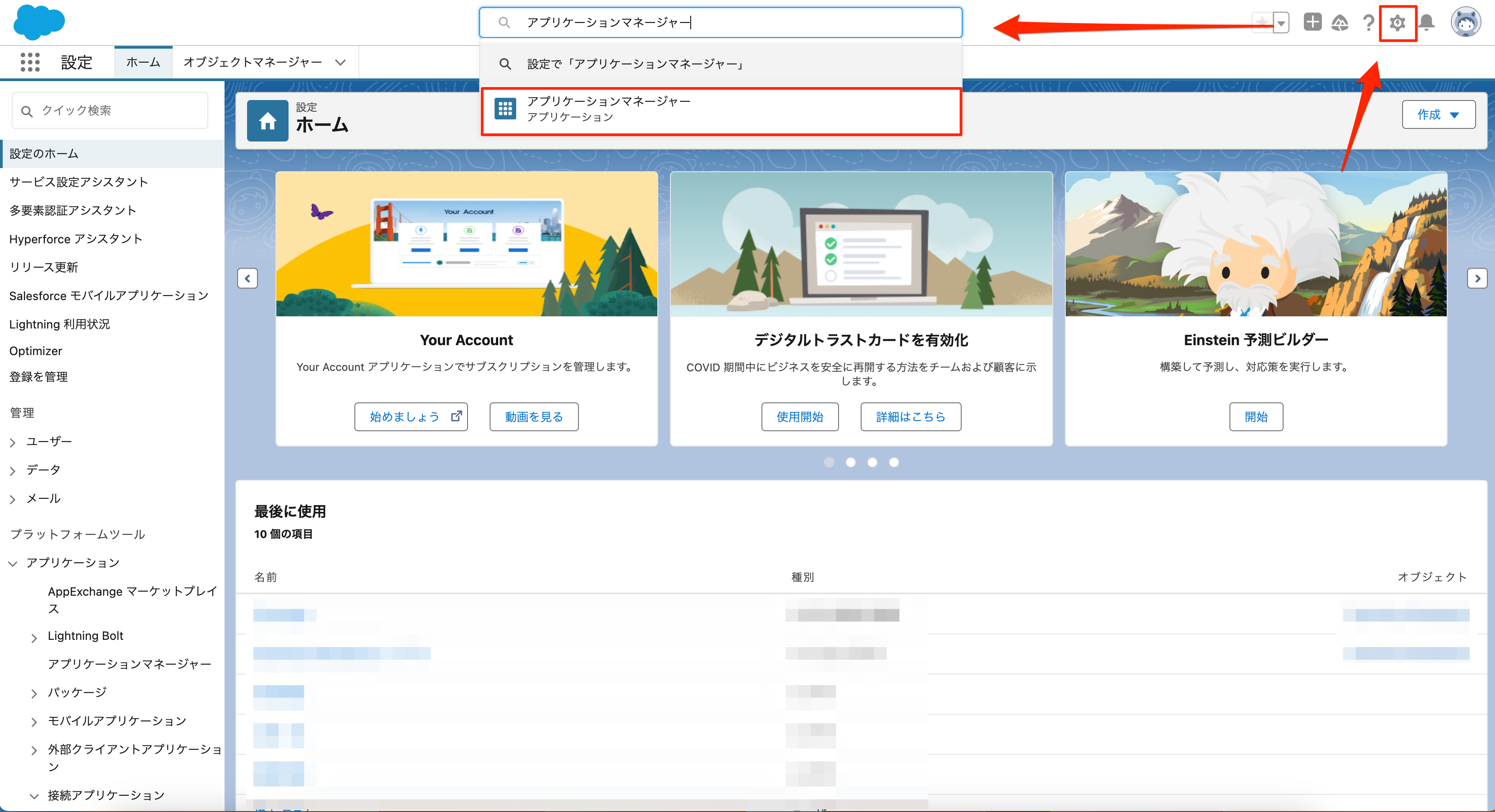1495x812 pixels.
Task: Click 動画を見る on Your Account card
Action: [534, 416]
